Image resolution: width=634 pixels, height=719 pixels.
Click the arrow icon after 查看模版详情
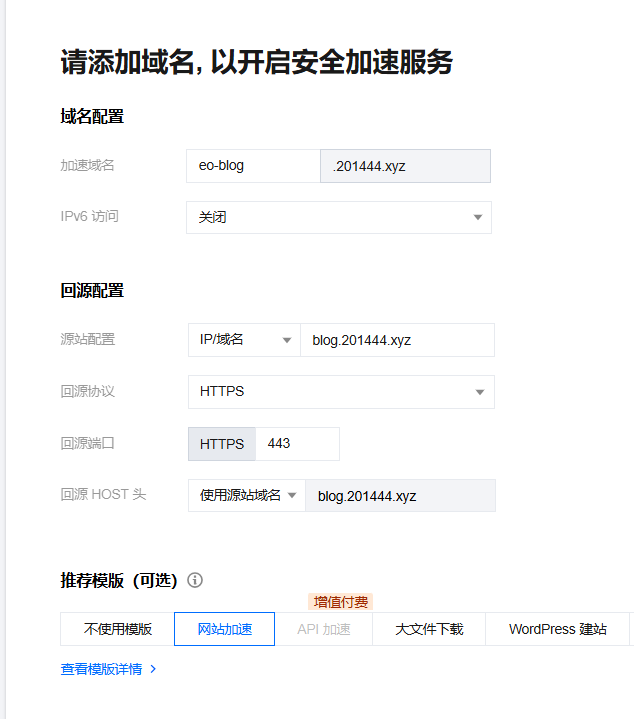pyautogui.click(x=153, y=669)
